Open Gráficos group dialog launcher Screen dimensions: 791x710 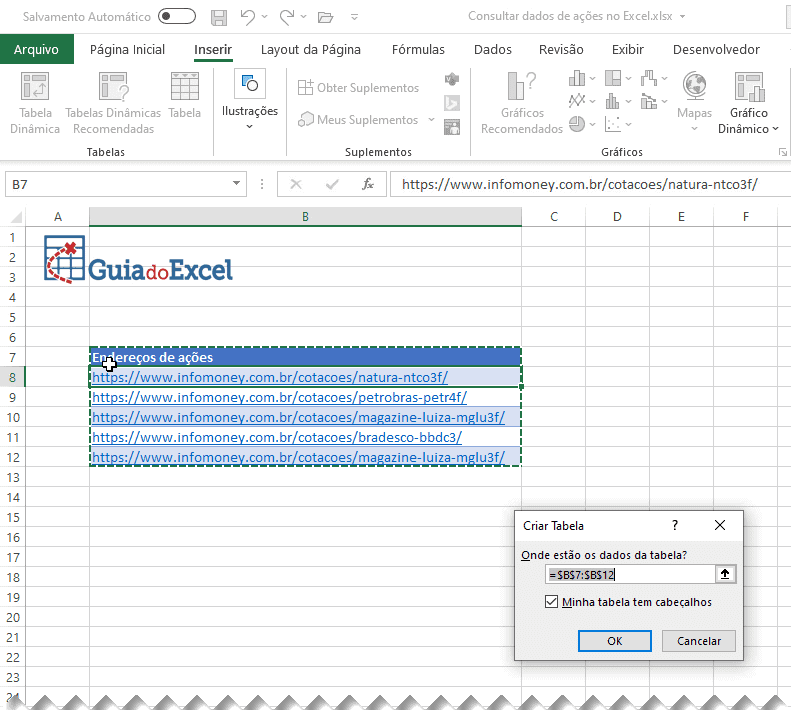tap(782, 152)
